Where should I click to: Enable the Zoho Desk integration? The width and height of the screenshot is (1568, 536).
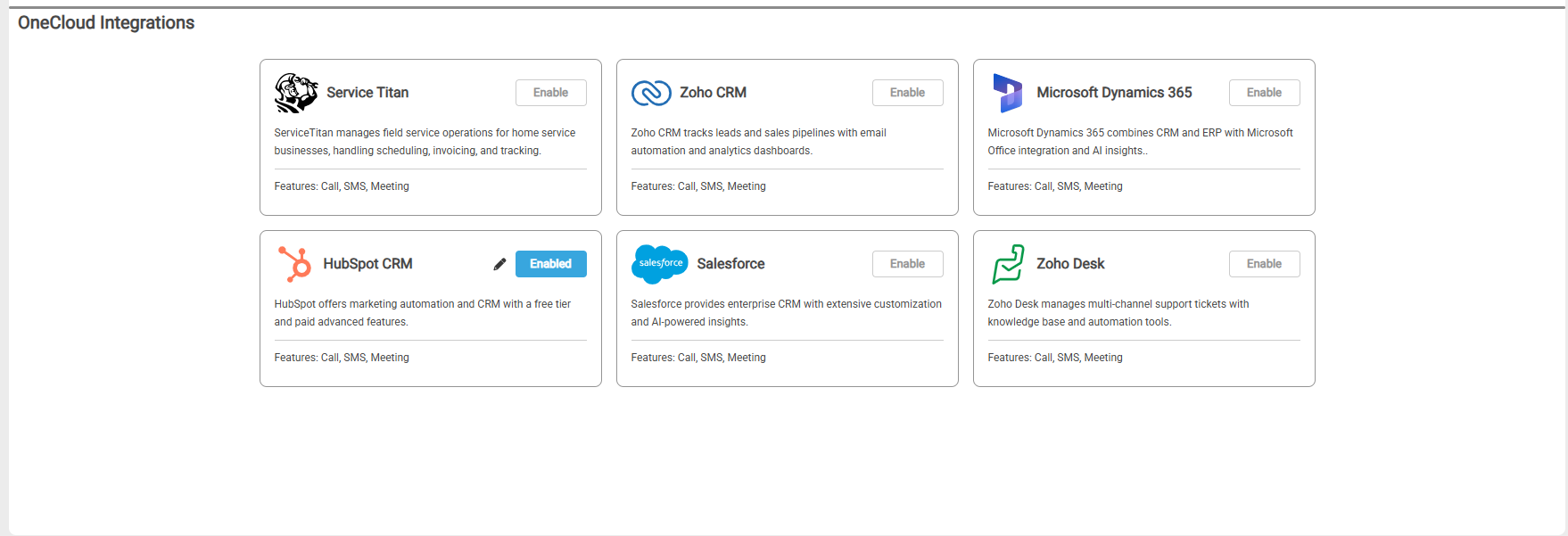coord(1264,264)
